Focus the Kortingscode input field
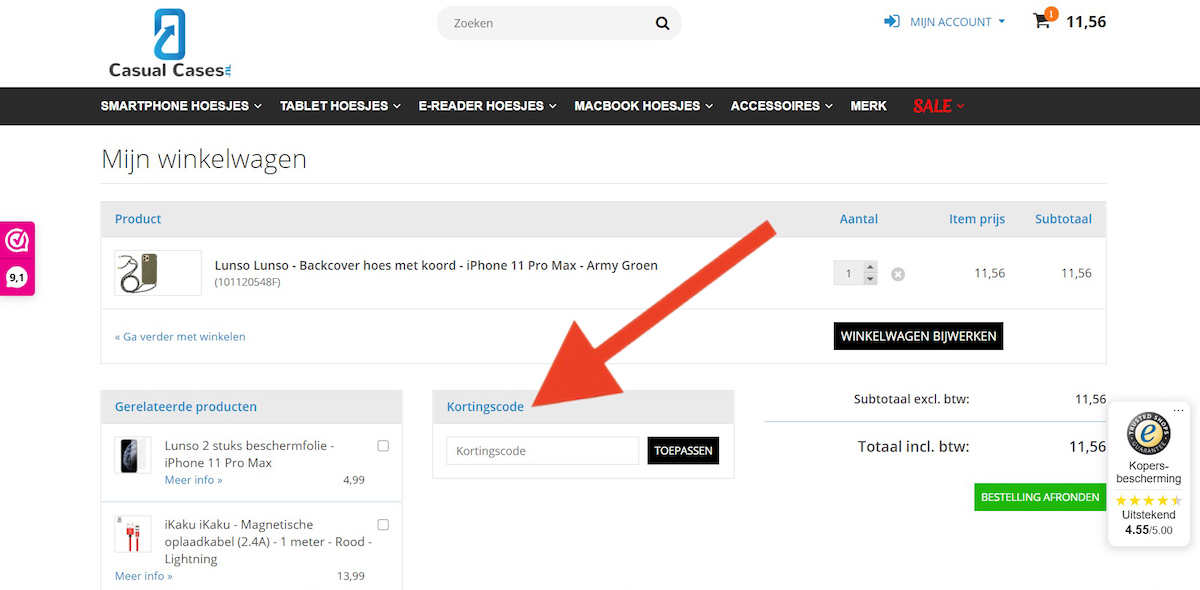 point(542,451)
